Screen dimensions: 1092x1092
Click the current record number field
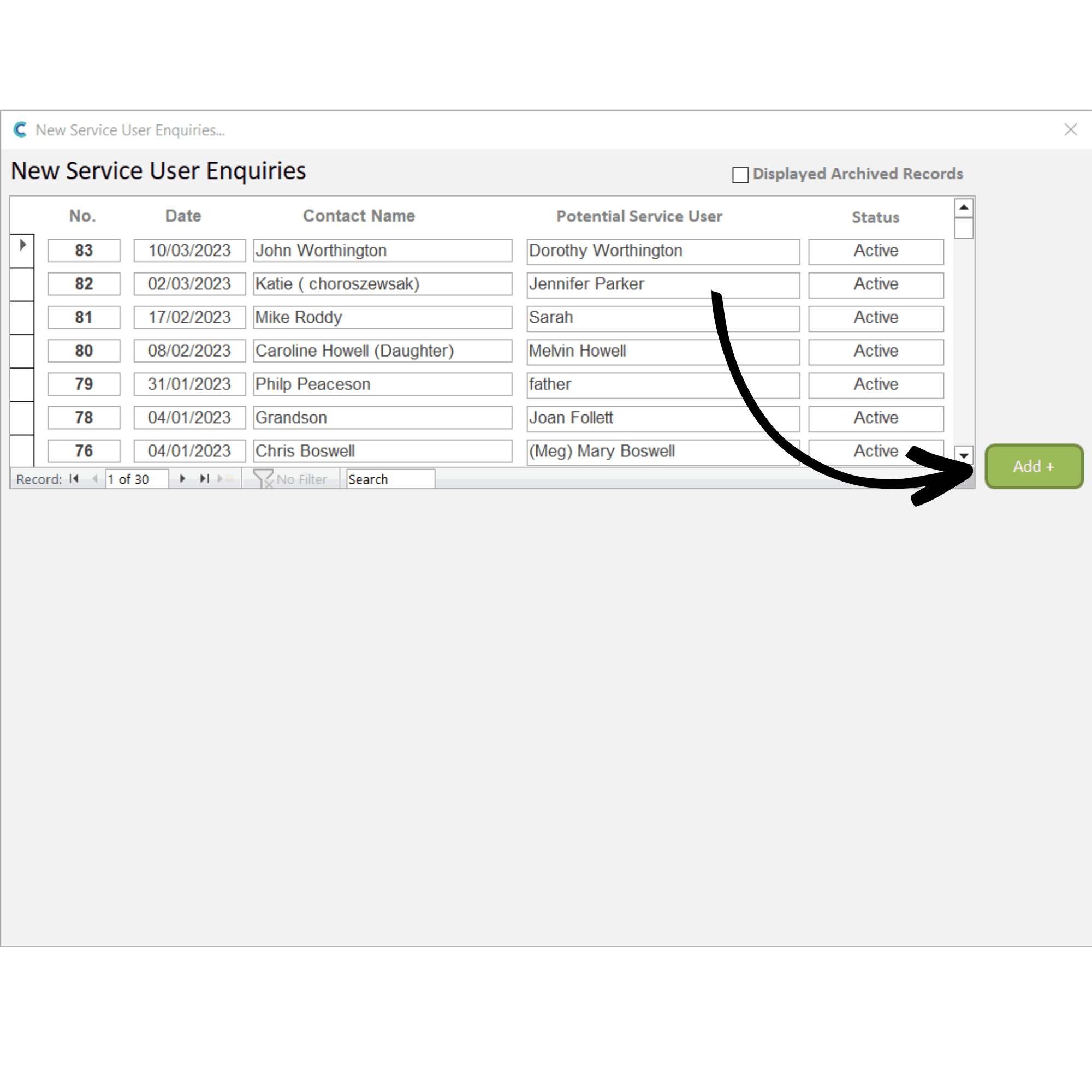click(x=136, y=479)
